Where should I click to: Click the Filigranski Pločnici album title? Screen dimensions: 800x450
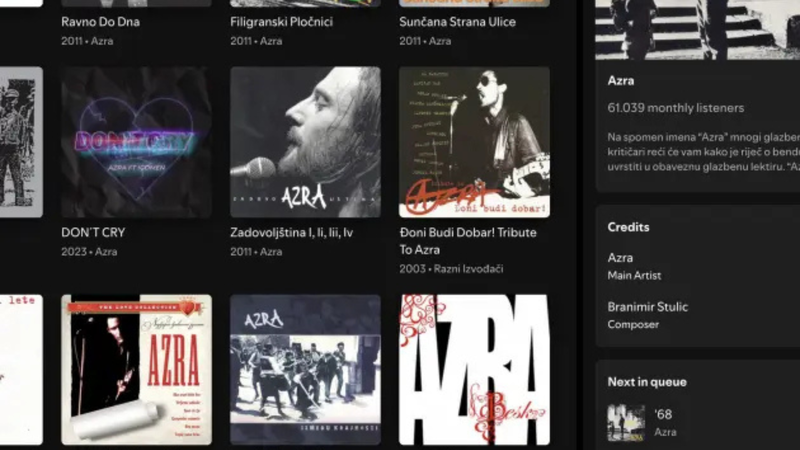pyautogui.click(x=282, y=22)
